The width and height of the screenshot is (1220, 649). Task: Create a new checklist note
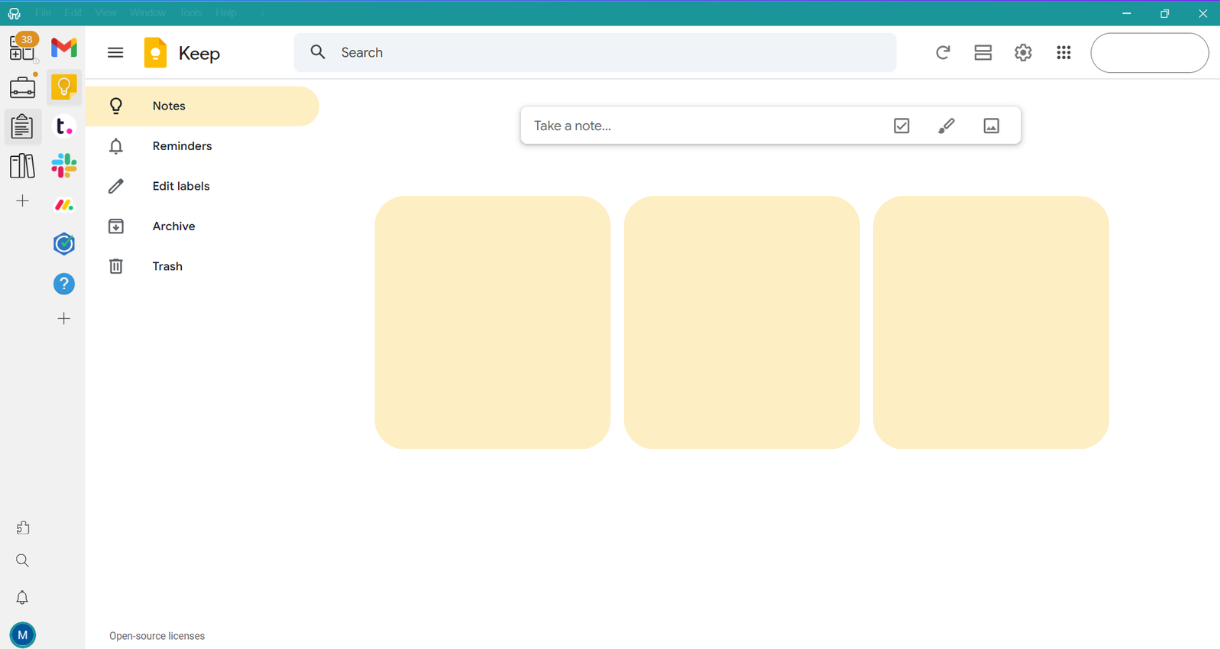coord(901,125)
